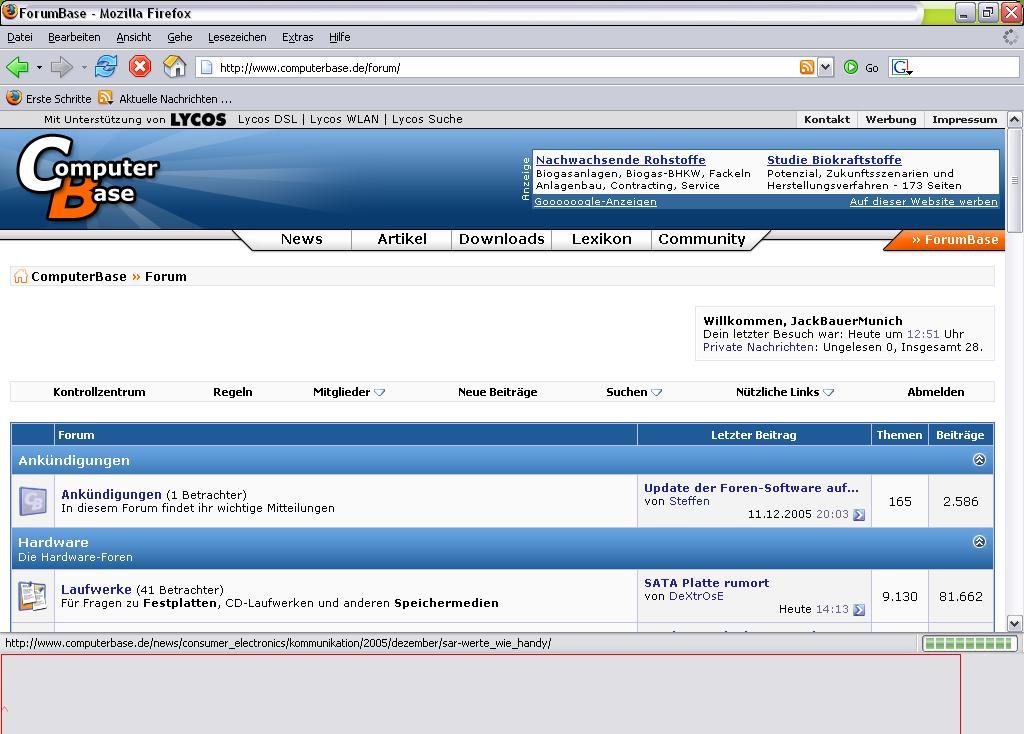Open Neue Beiträge link
Image resolution: width=1024 pixels, height=734 pixels.
(x=498, y=392)
